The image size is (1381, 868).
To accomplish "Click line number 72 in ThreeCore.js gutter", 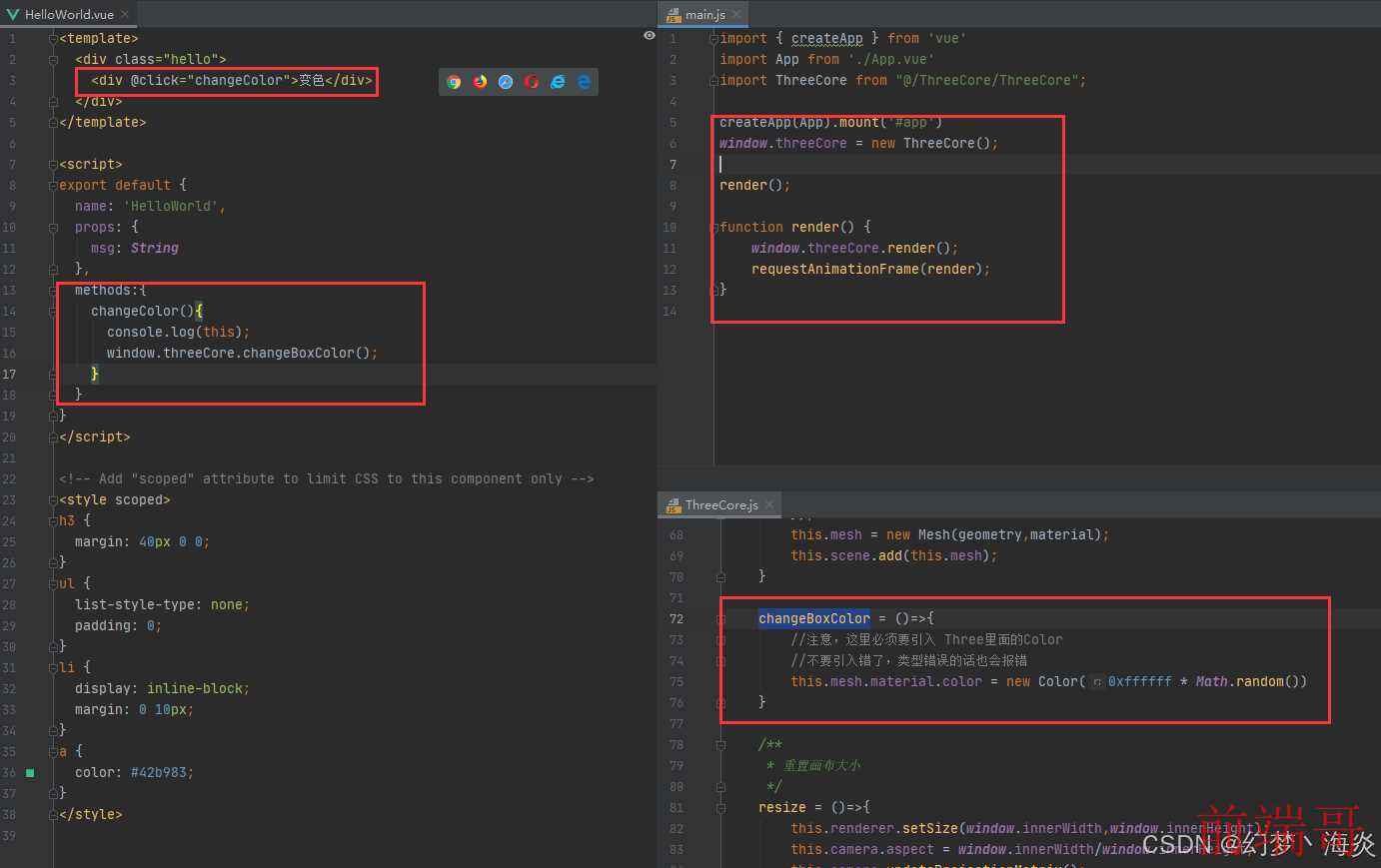I will pos(677,618).
